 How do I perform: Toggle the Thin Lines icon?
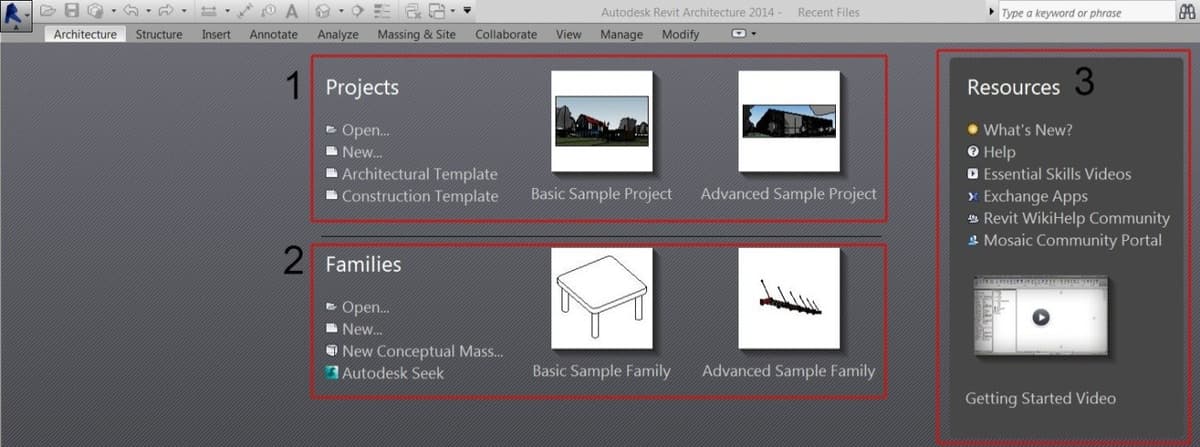tap(382, 11)
